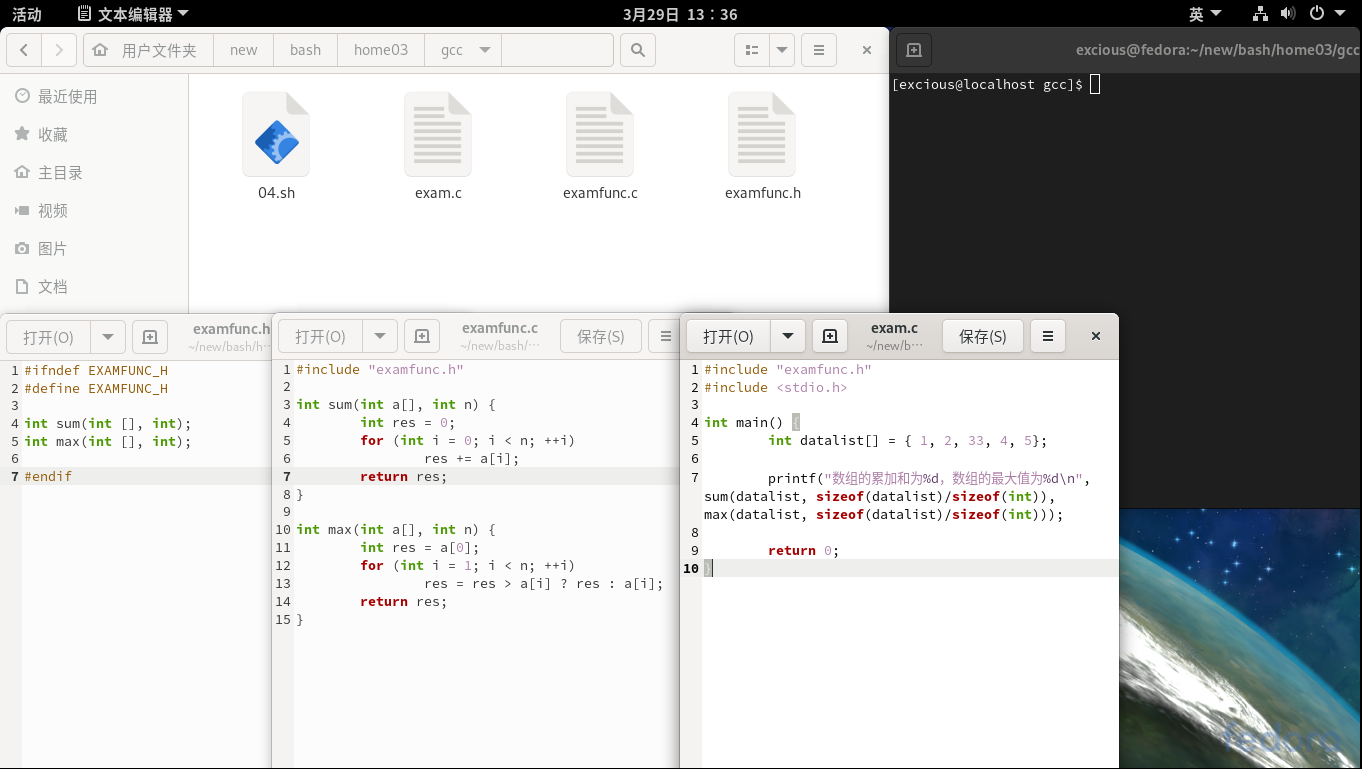Expand recent files dropdown in exam.c editor
1362x769 pixels.
pos(788,336)
